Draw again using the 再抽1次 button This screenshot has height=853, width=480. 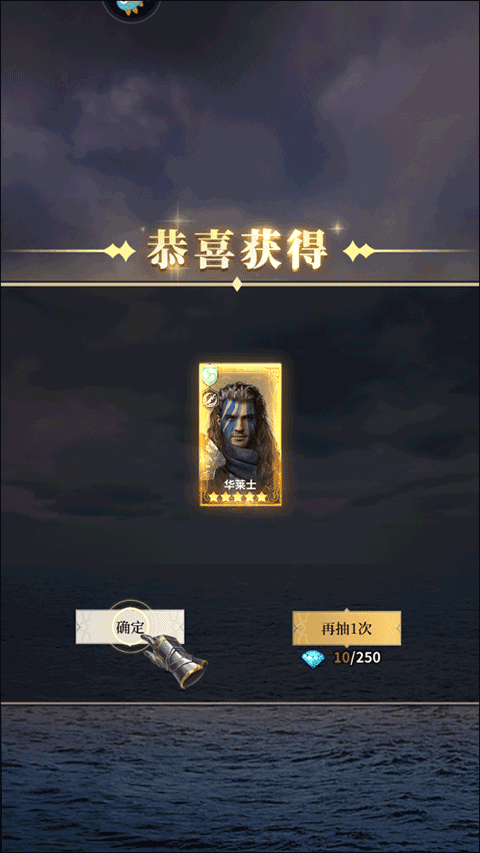(x=346, y=628)
